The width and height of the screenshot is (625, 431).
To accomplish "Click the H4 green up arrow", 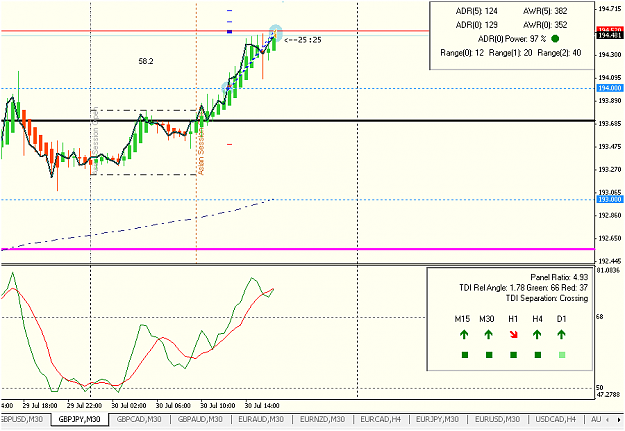I will [x=537, y=335].
